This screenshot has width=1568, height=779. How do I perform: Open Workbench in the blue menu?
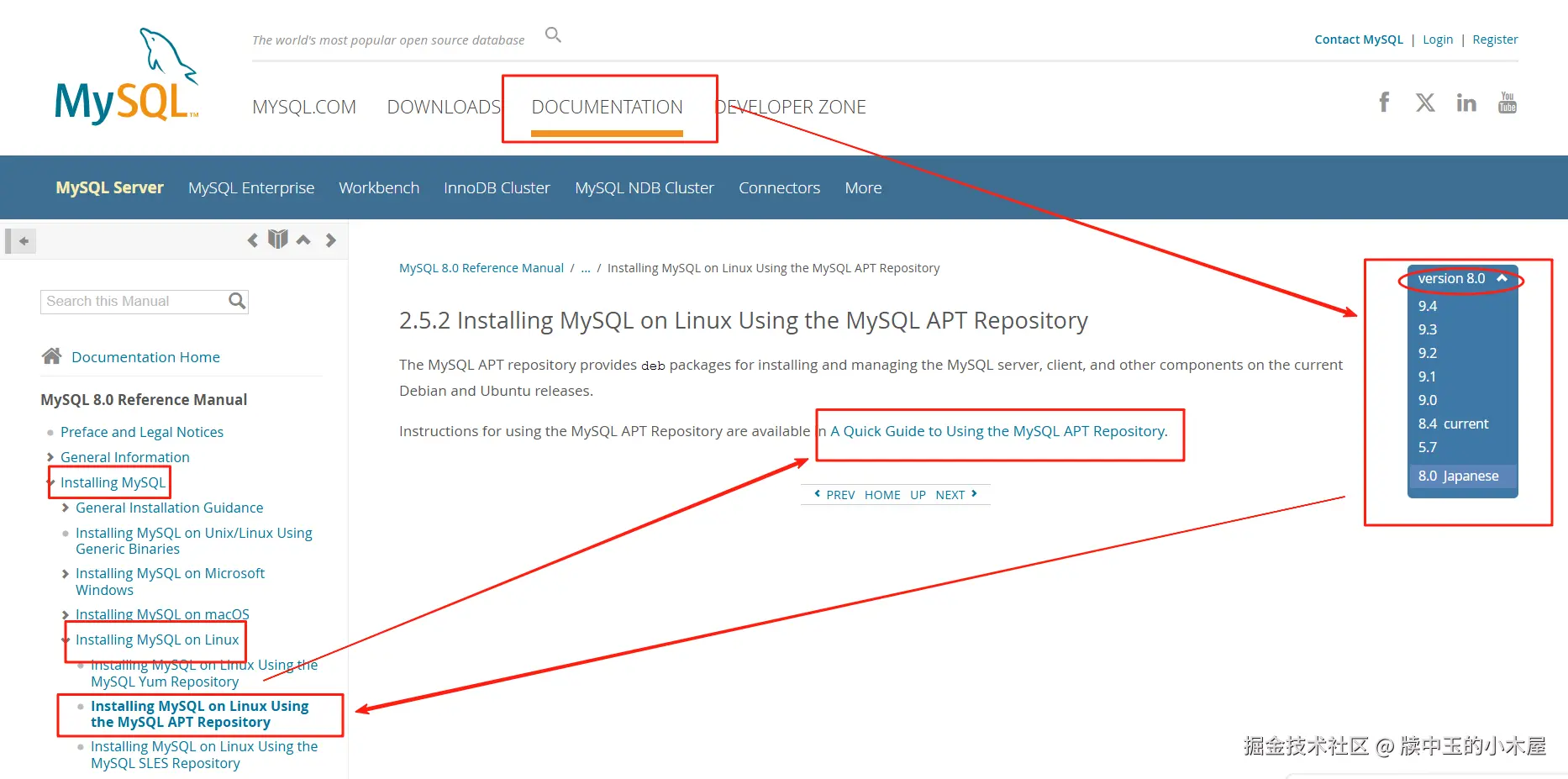point(379,187)
